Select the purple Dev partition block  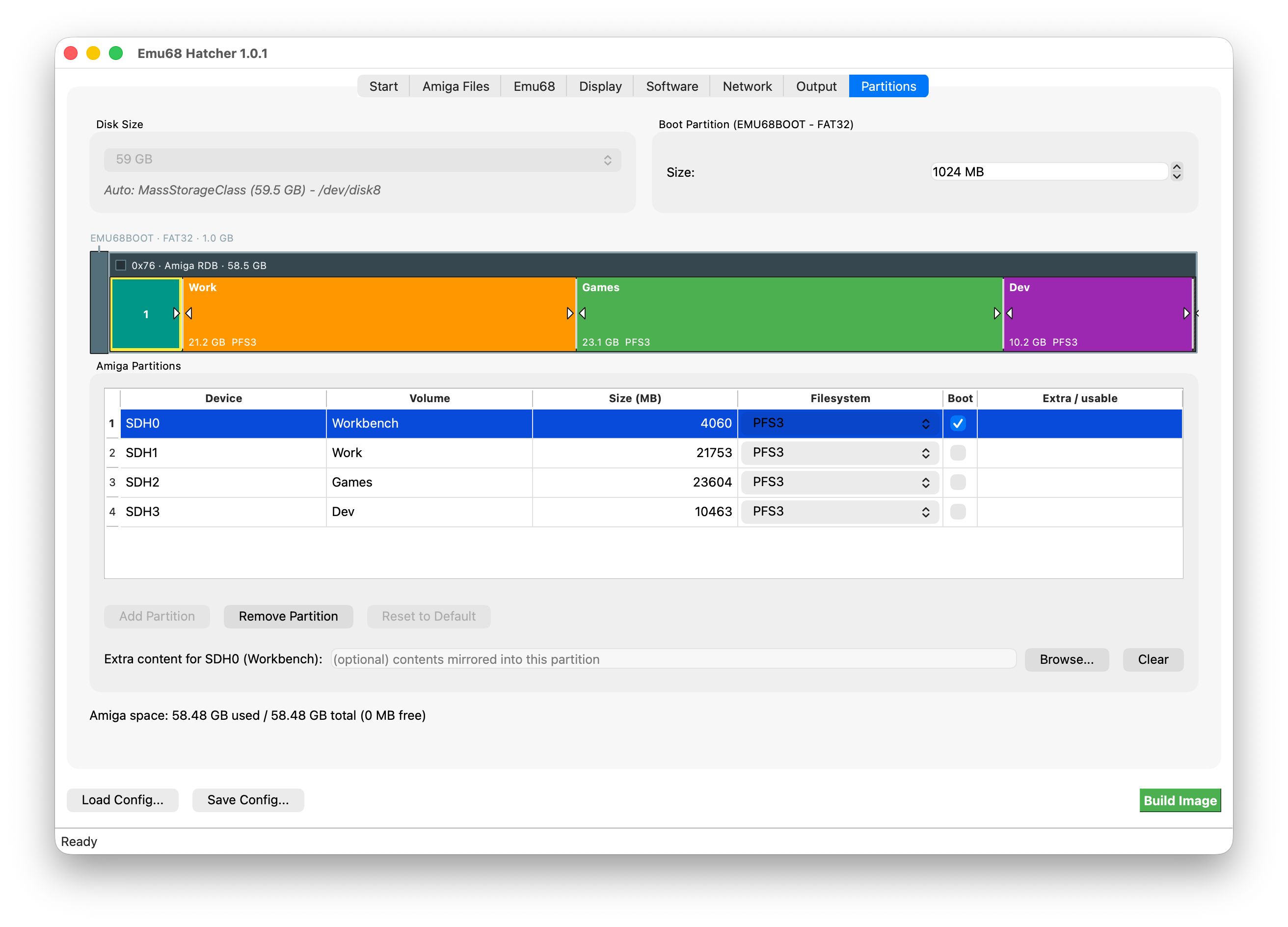[1098, 314]
